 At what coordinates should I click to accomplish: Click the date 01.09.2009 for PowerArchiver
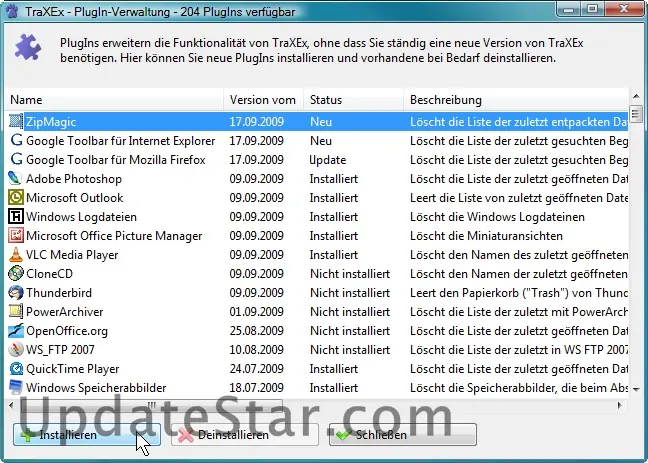point(257,312)
